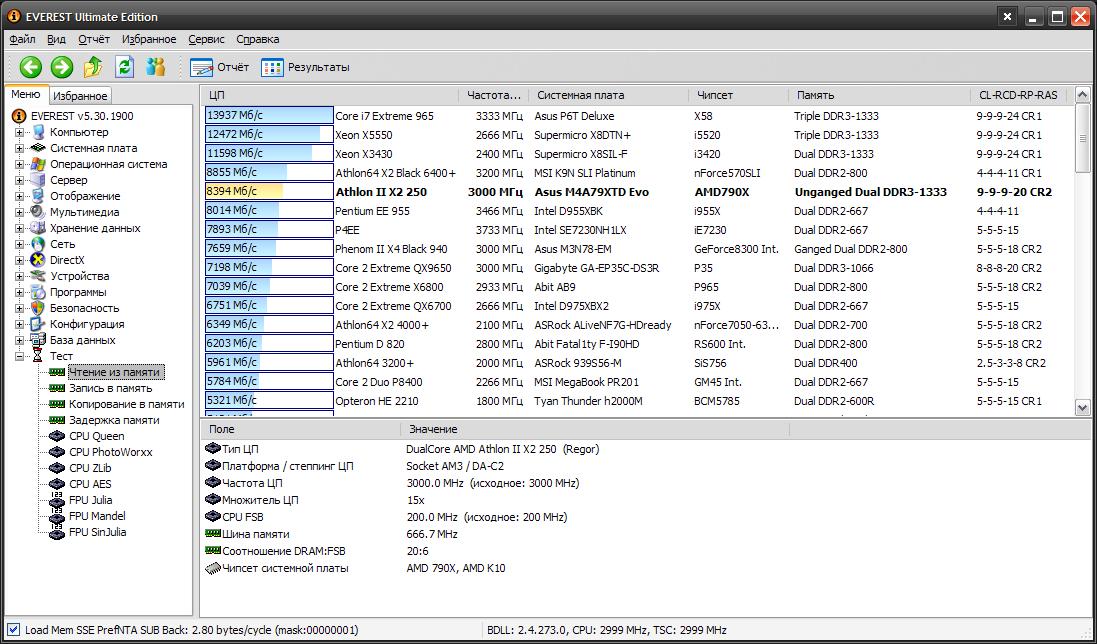The width and height of the screenshot is (1097, 644).
Task: Click the Users toolbar icon
Action: pyautogui.click(x=155, y=67)
